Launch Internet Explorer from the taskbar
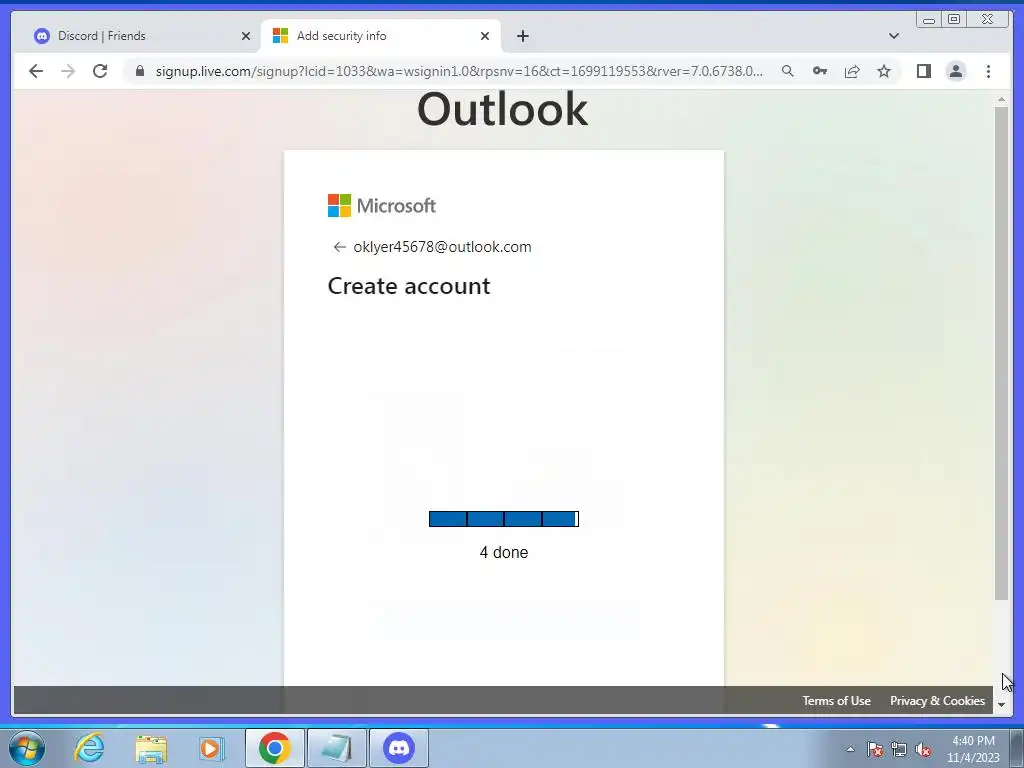 (89, 748)
